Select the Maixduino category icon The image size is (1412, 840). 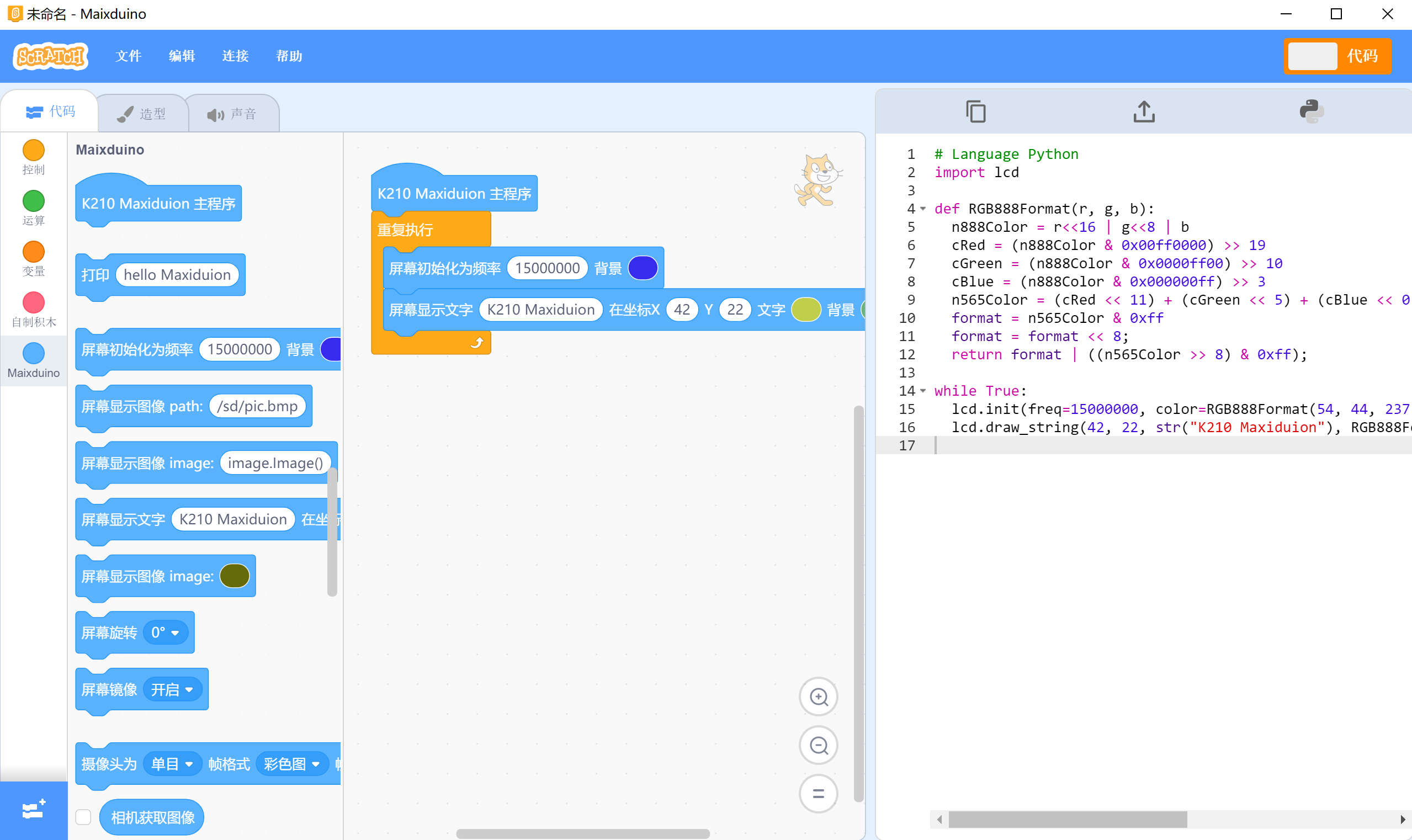tap(33, 353)
